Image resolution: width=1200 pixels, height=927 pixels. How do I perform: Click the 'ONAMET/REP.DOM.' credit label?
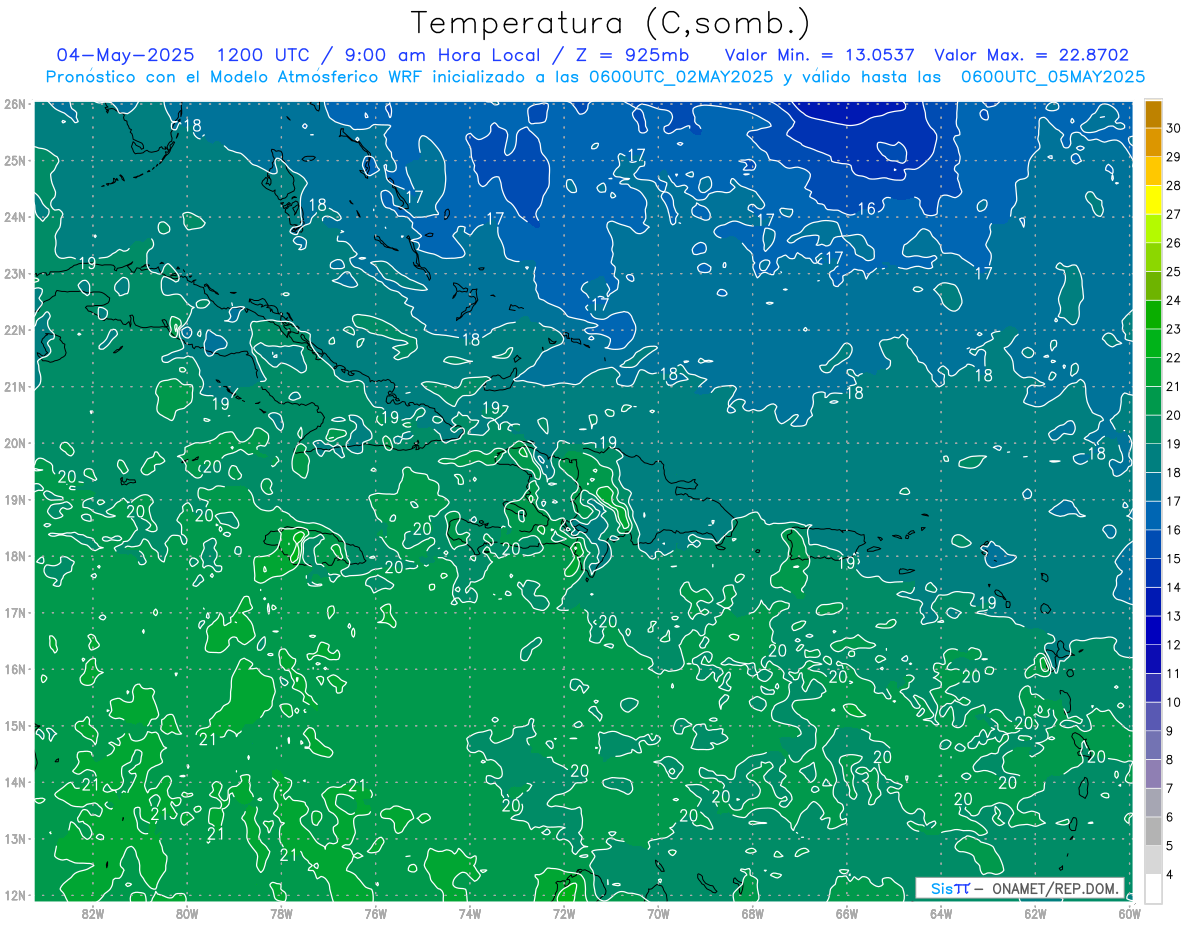click(1054, 888)
